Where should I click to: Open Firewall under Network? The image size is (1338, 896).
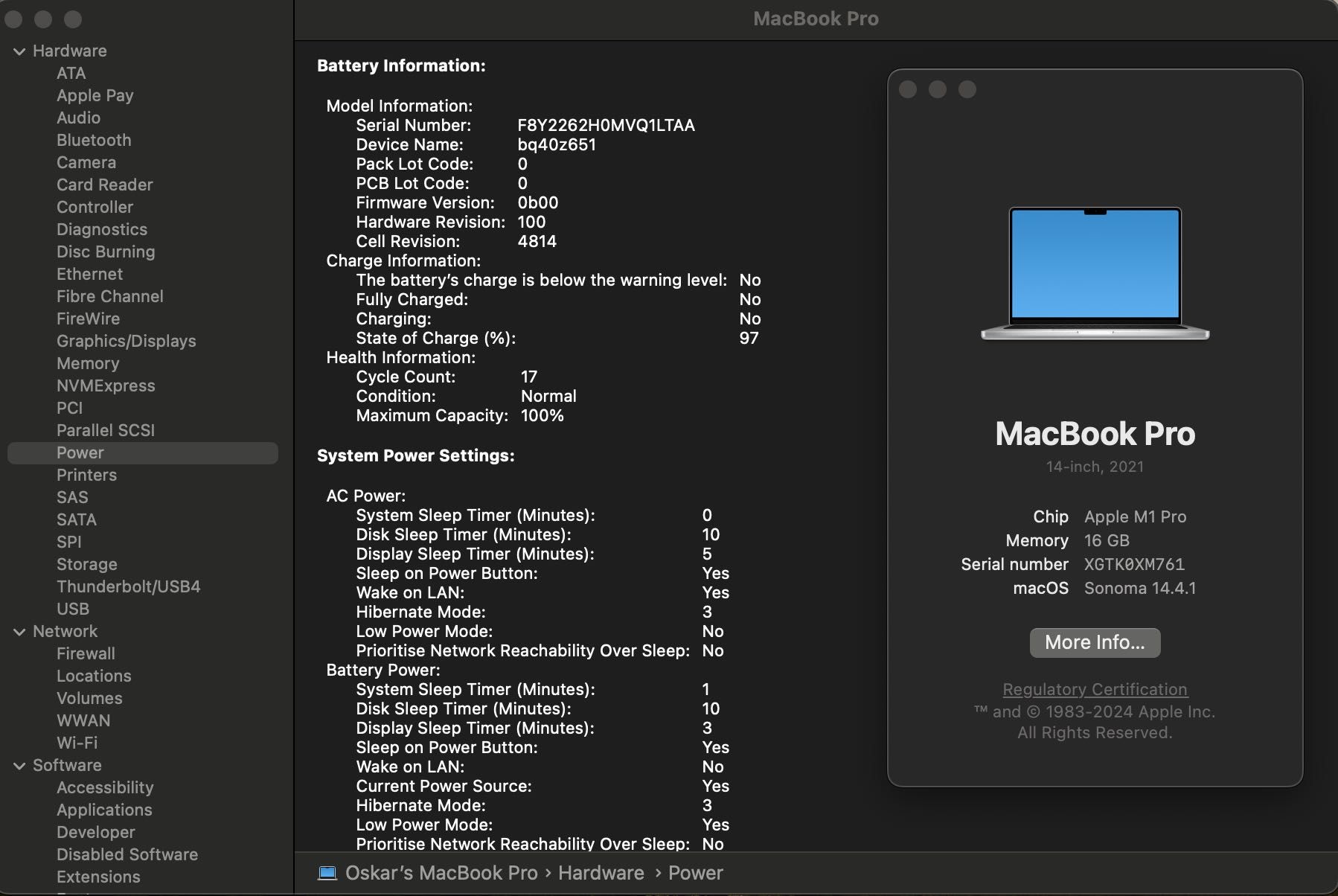pos(86,653)
